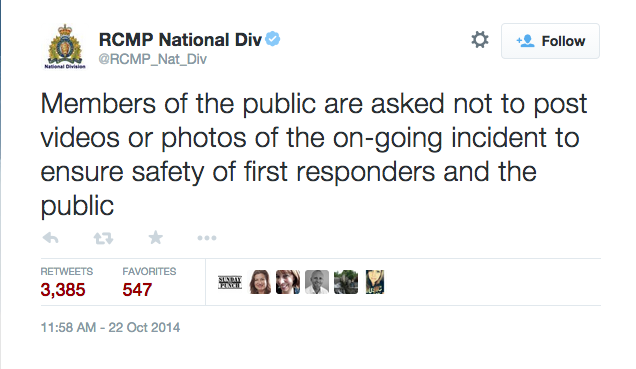The image size is (636, 369).
Task: Retweet this RCMP tweet
Action: tap(103, 238)
